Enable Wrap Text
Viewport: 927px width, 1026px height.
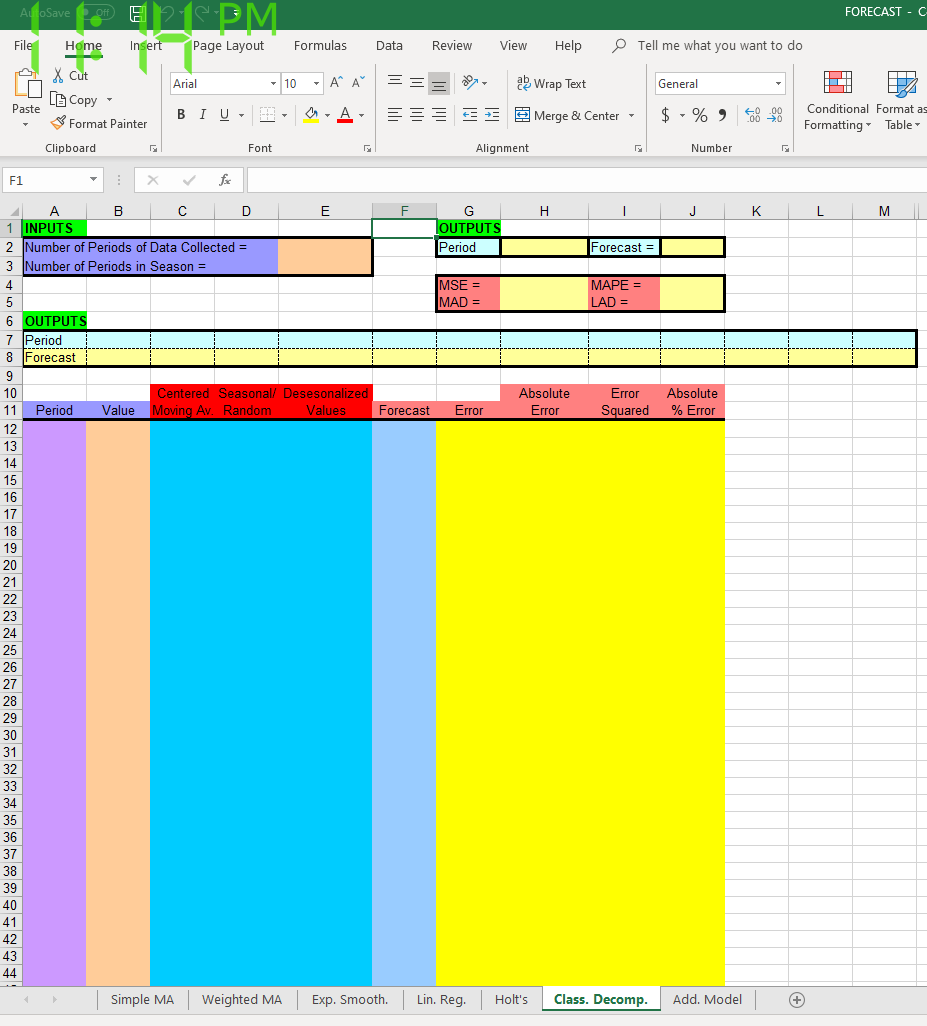click(551, 83)
